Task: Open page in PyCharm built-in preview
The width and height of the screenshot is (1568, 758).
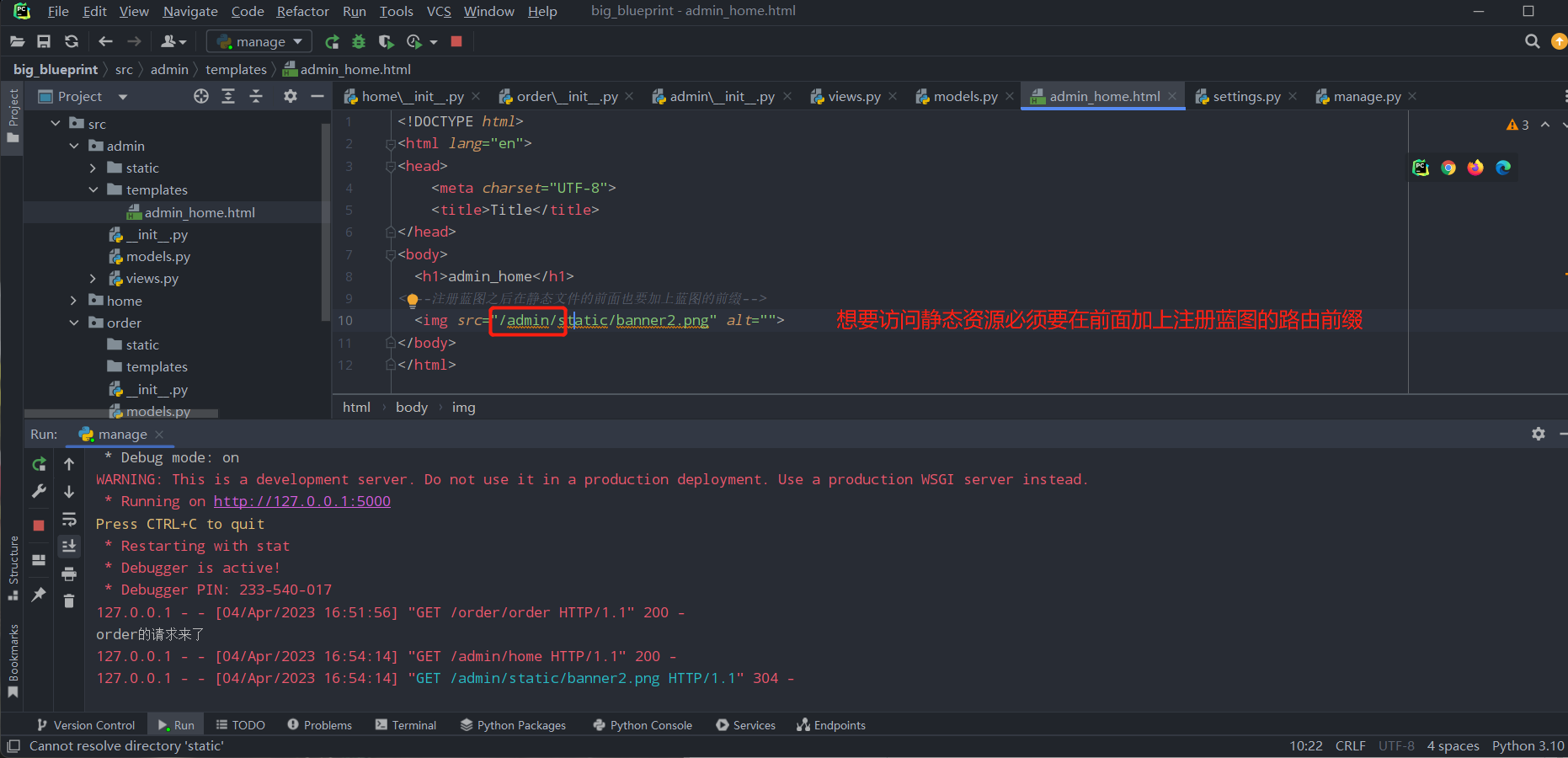Action: [1421, 168]
